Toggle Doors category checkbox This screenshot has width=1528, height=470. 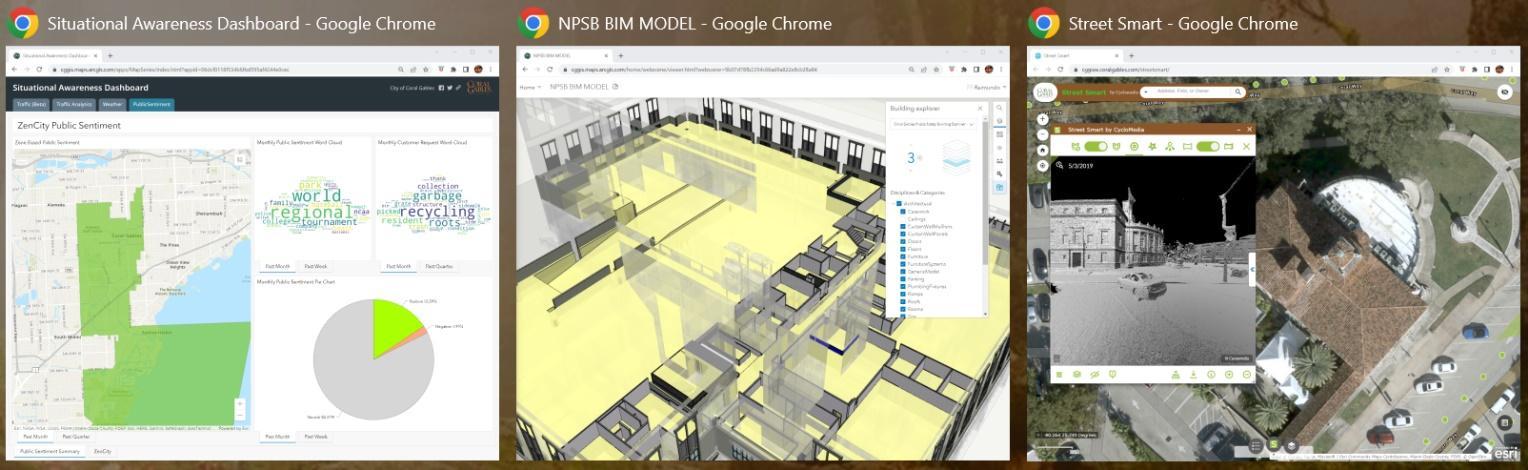click(903, 241)
